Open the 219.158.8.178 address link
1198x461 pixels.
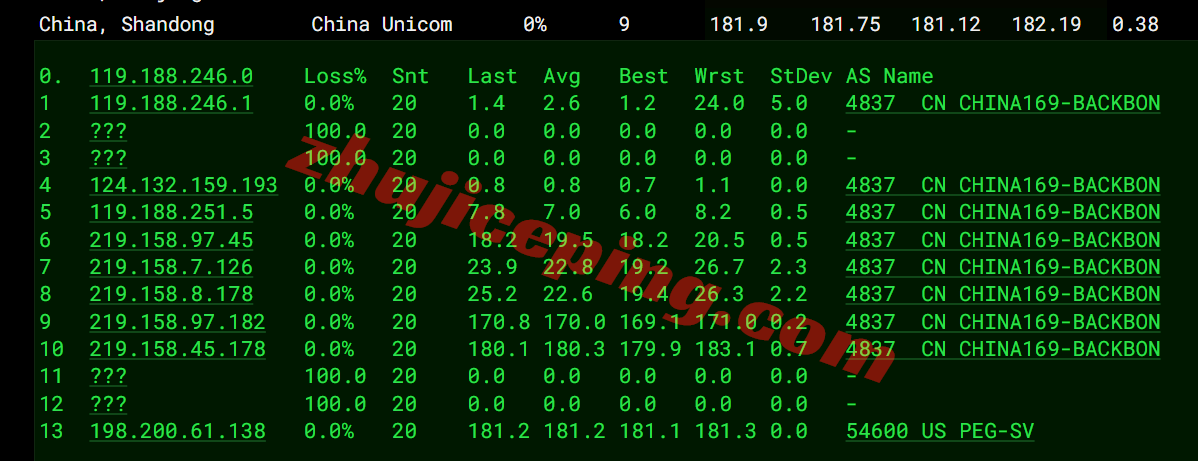tap(171, 294)
